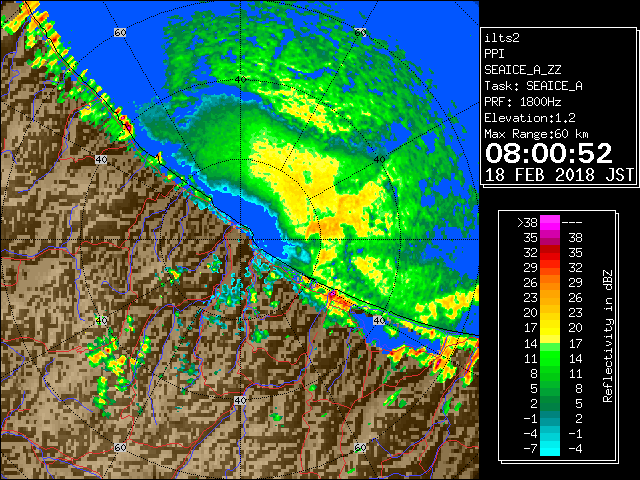This screenshot has width=640, height=480.
Task: Click the '60' range label in top-left corner
Action: 120,32
